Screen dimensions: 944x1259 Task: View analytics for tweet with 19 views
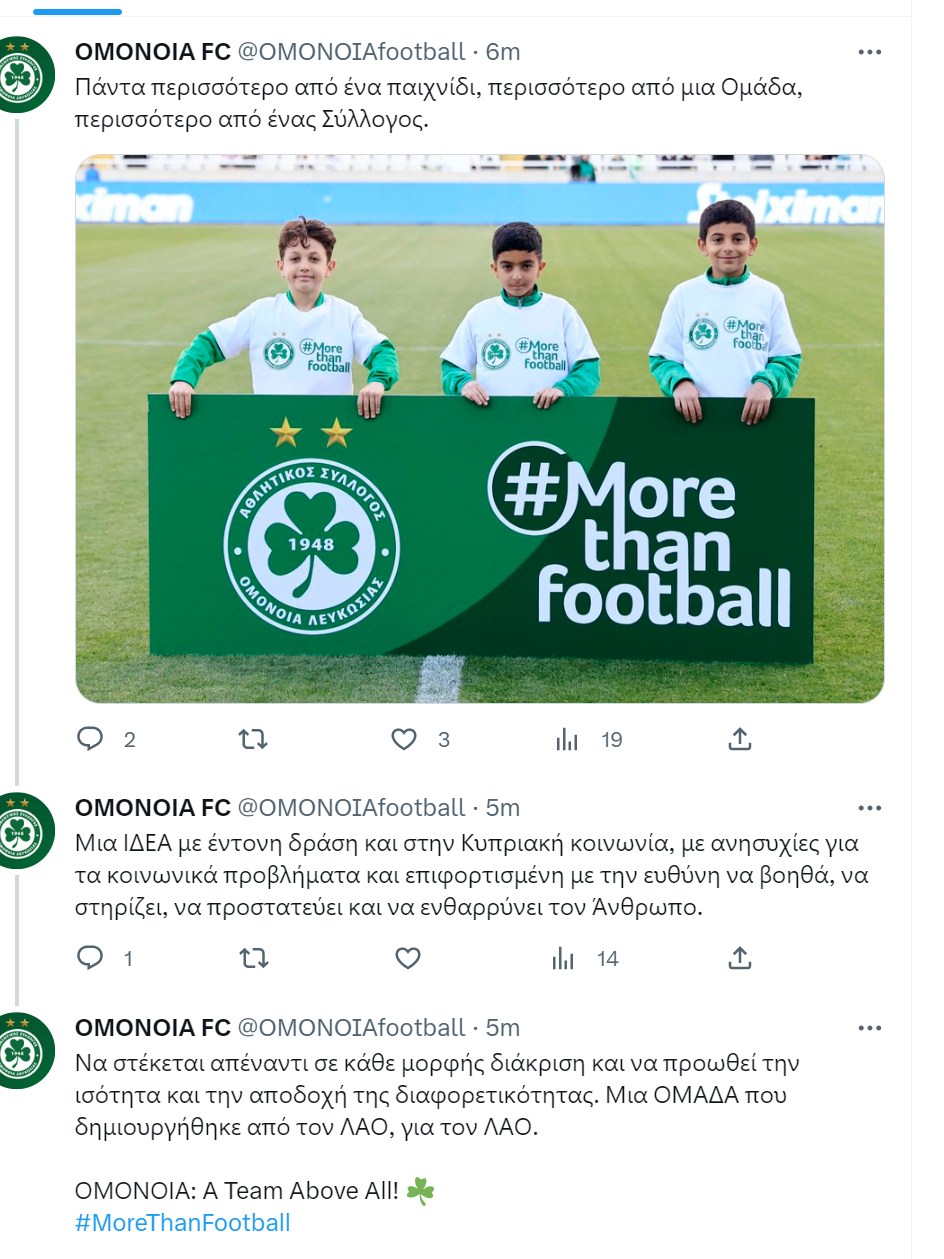(567, 739)
